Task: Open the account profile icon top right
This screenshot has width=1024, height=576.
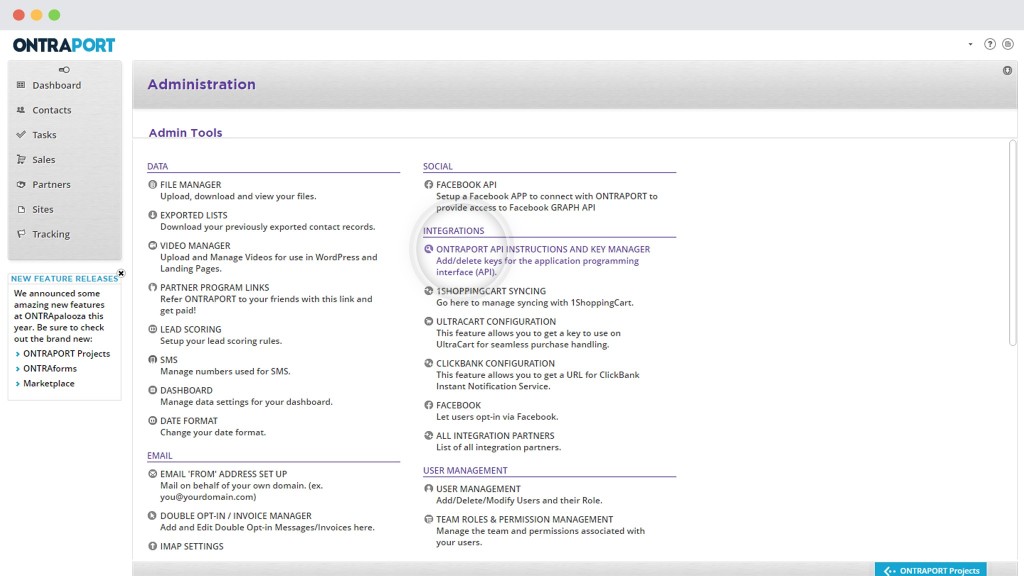Action: pos(1009,44)
